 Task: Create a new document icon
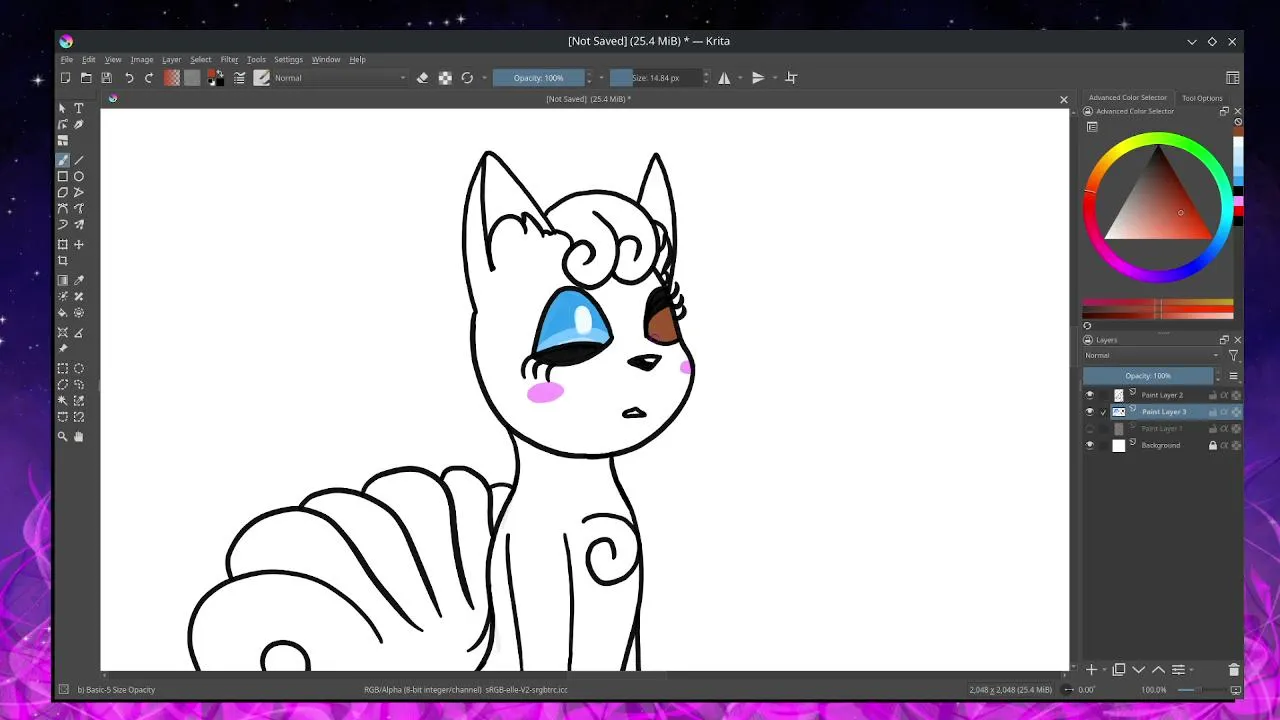66,78
